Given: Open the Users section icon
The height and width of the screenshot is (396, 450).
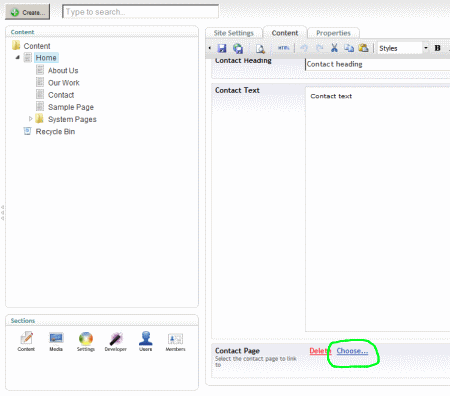Looking at the screenshot, I should 146,341.
